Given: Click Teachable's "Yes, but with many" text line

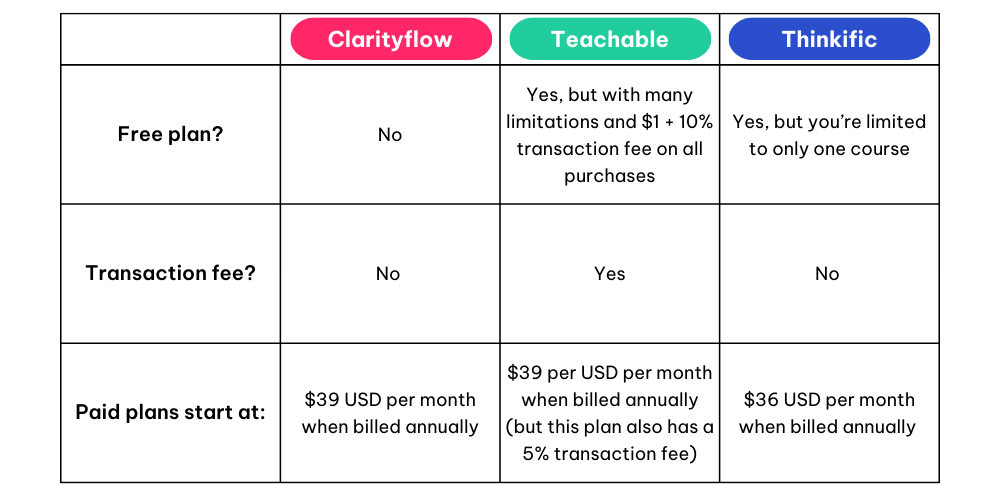Looking at the screenshot, I should pyautogui.click(x=610, y=95).
